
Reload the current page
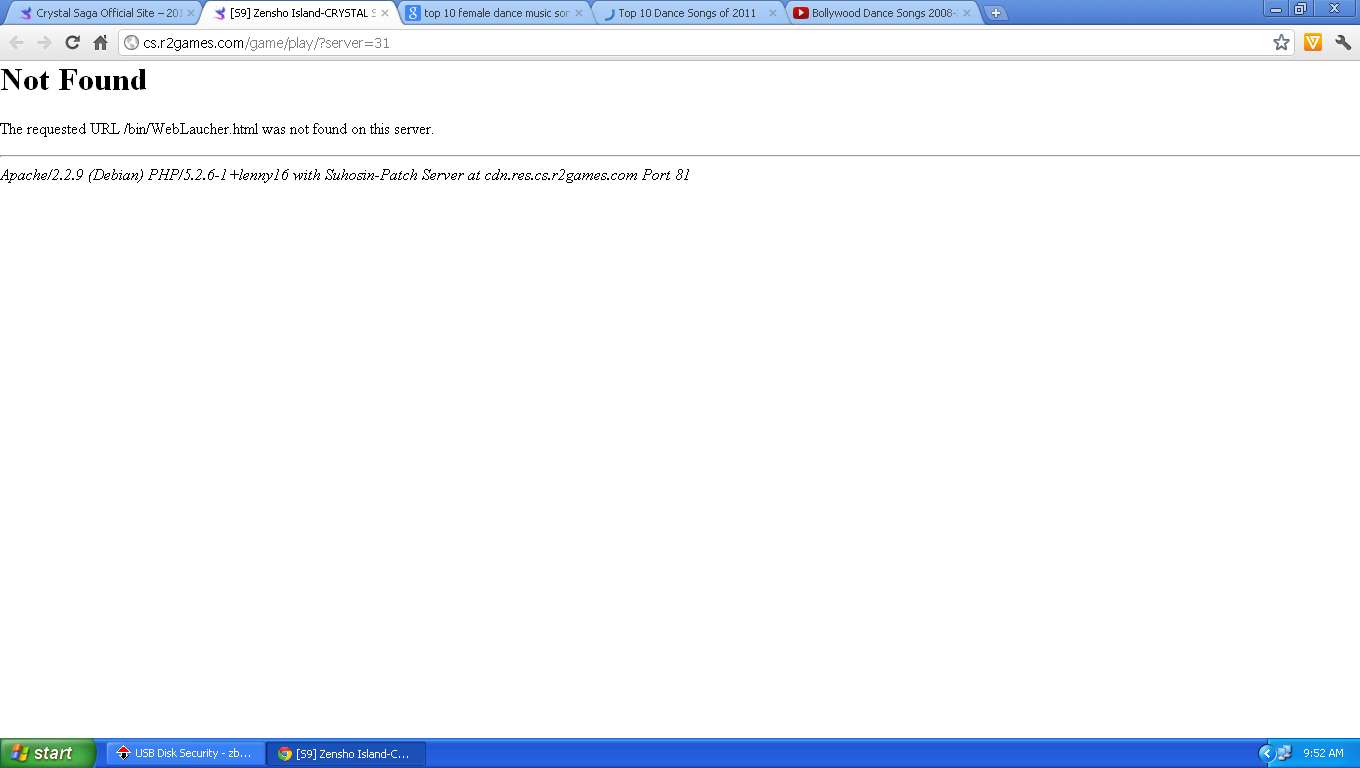(72, 42)
